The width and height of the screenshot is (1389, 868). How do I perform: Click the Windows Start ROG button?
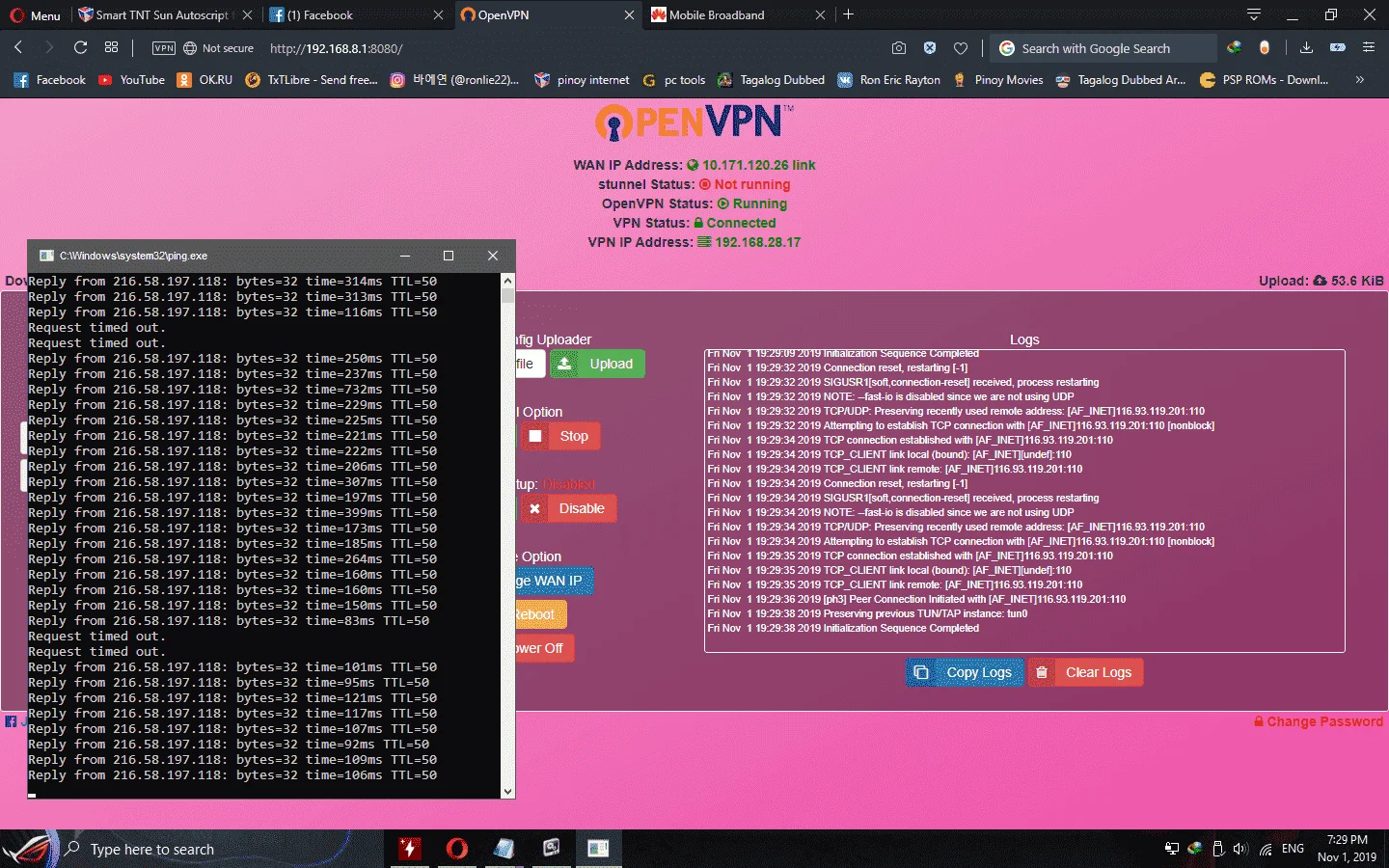[28, 849]
